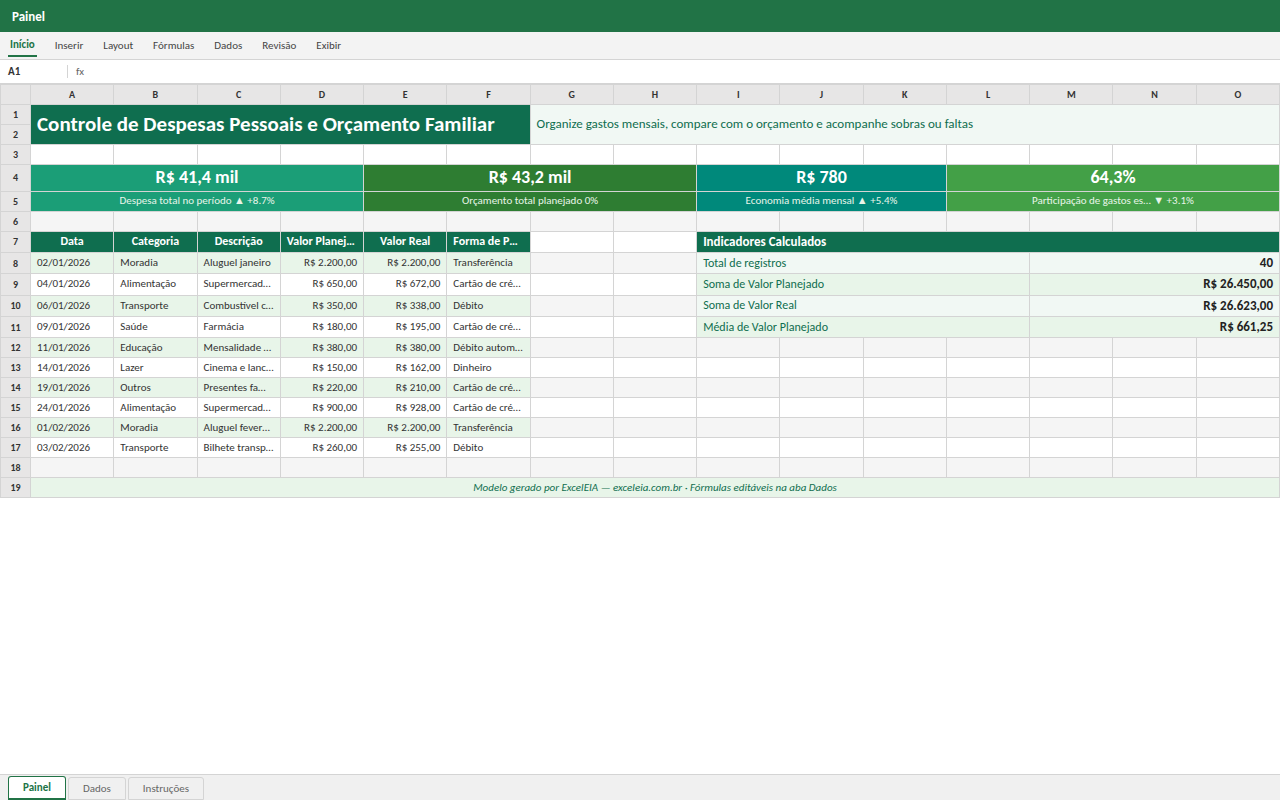Select row 3 header
1280x800 pixels.
coord(16,155)
